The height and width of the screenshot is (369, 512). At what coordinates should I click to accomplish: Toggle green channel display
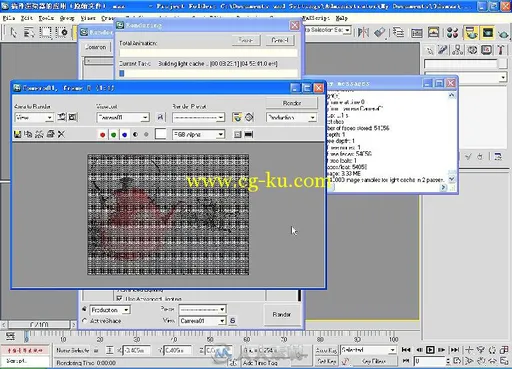114,135
